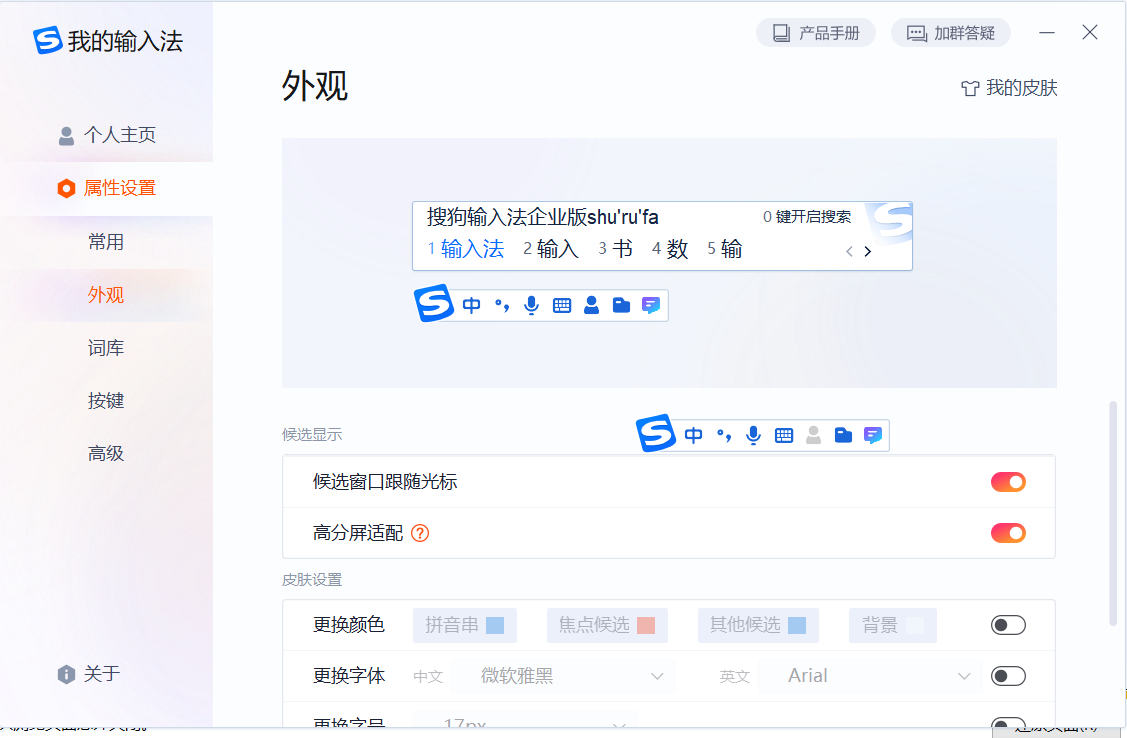Click the purple chat icon on floating status bar
Image resolution: width=1127 pixels, height=738 pixels.
[873, 435]
